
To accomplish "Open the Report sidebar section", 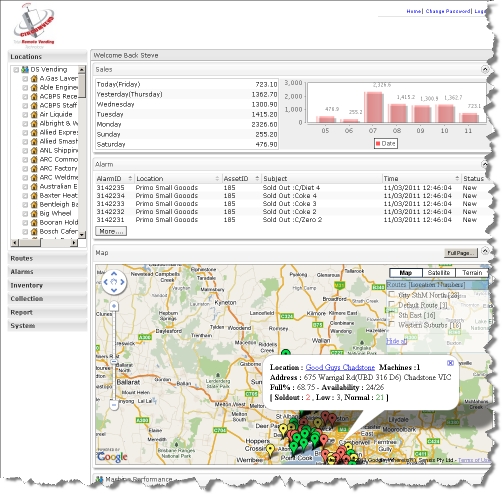I will (x=47, y=312).
